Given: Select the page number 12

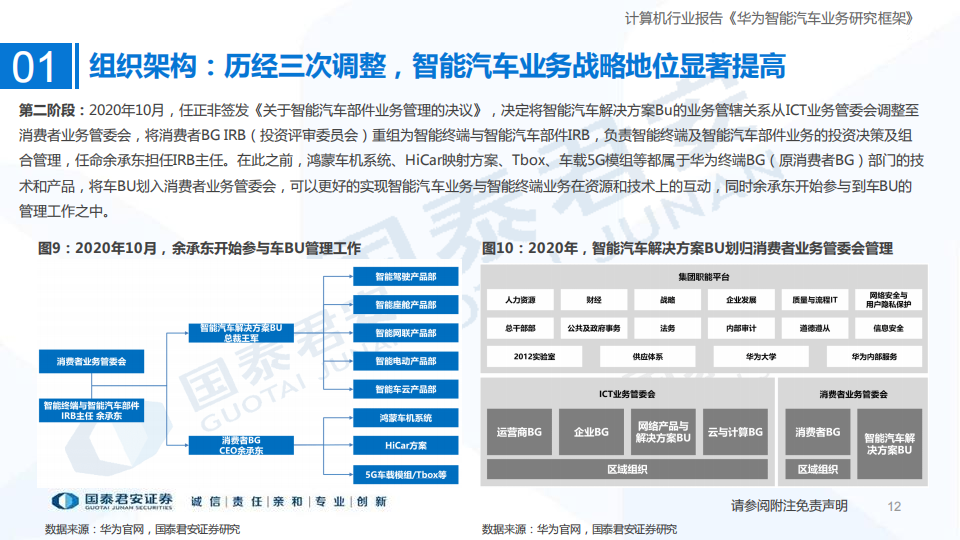Looking at the screenshot, I should (x=894, y=506).
